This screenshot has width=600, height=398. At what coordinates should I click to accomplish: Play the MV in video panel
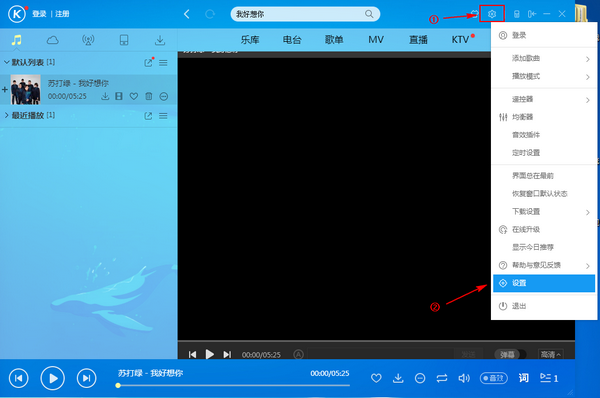tap(210, 354)
